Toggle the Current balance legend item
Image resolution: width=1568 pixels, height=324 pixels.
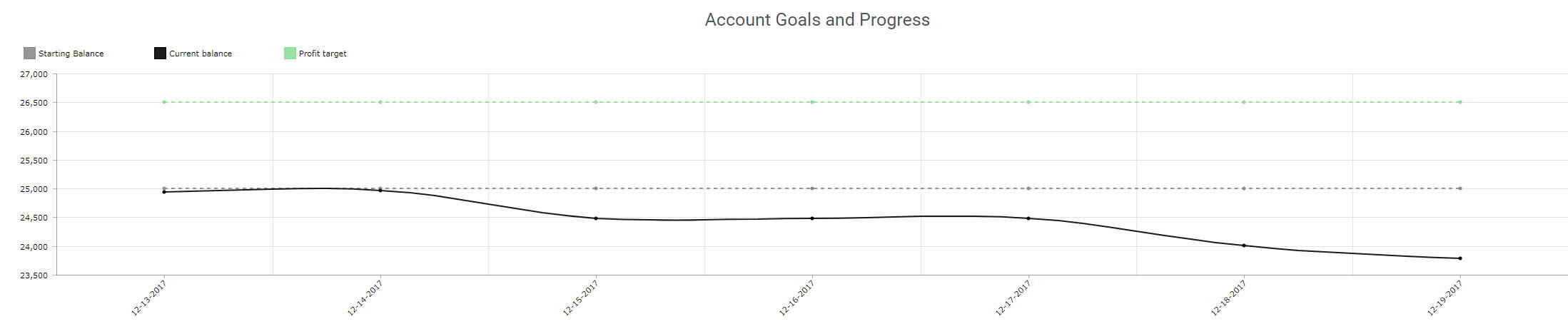coord(193,54)
